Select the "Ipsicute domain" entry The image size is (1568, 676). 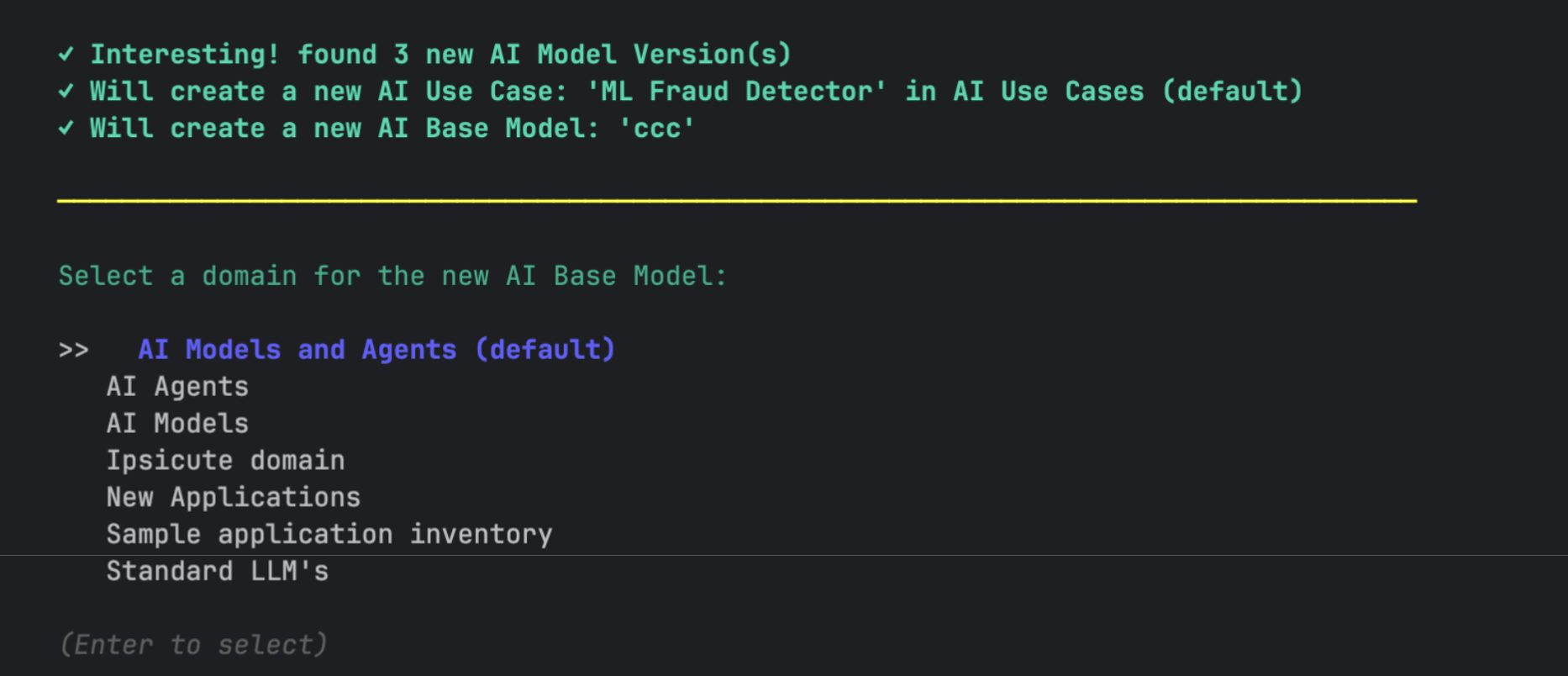coord(225,461)
